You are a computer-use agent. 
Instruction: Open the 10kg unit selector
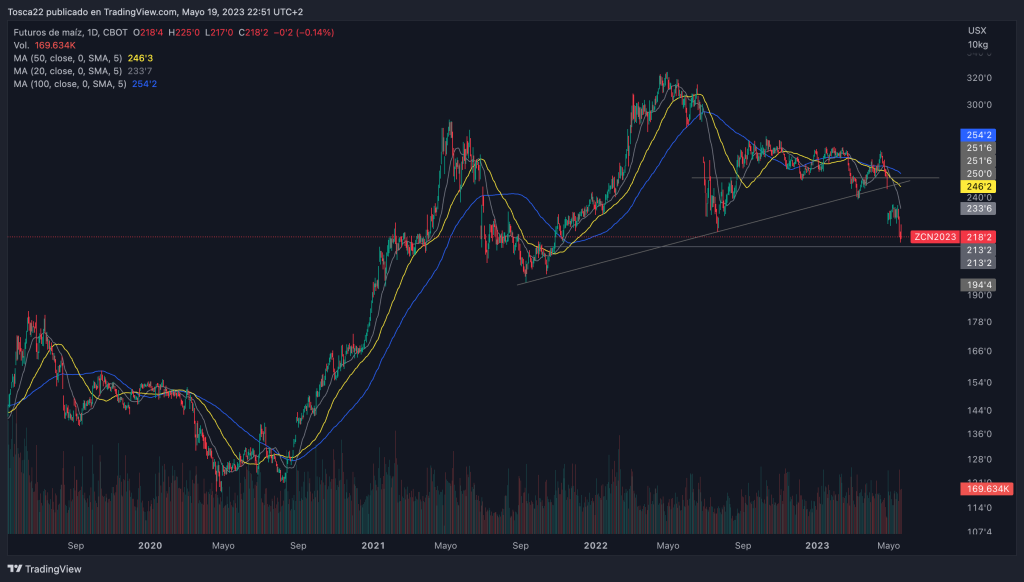coord(977,45)
